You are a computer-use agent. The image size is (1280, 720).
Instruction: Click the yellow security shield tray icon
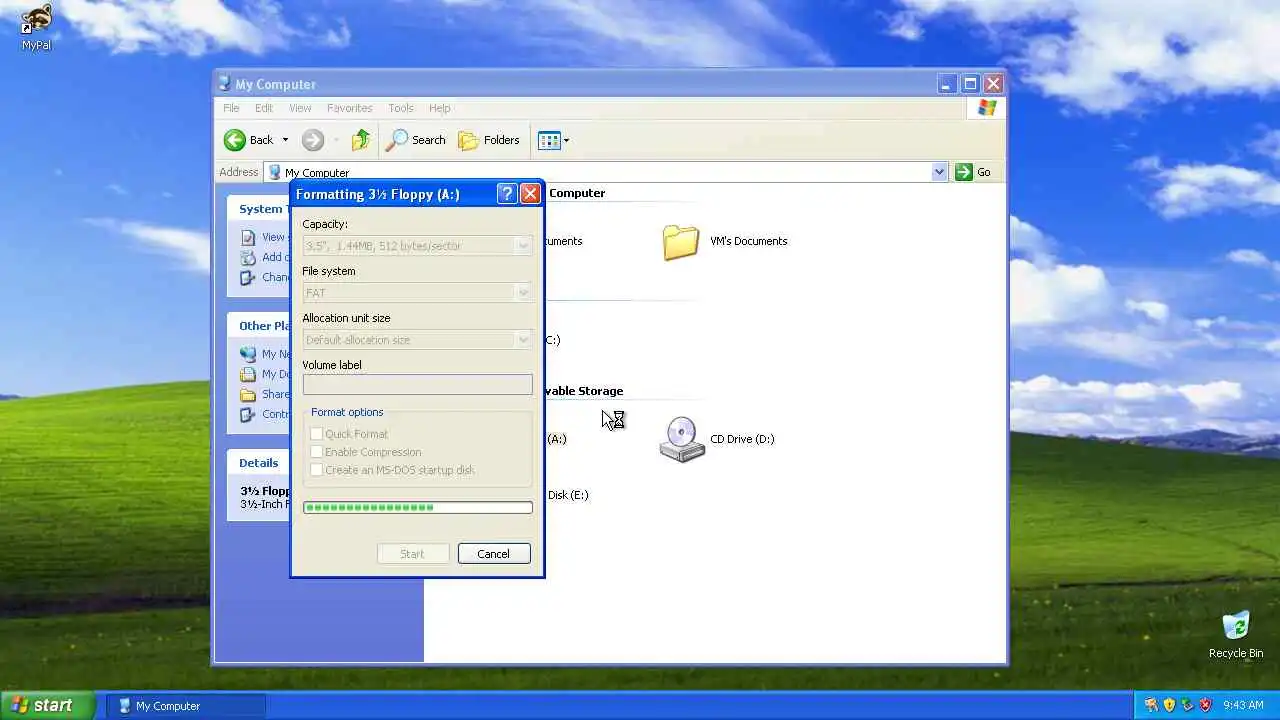click(1169, 705)
